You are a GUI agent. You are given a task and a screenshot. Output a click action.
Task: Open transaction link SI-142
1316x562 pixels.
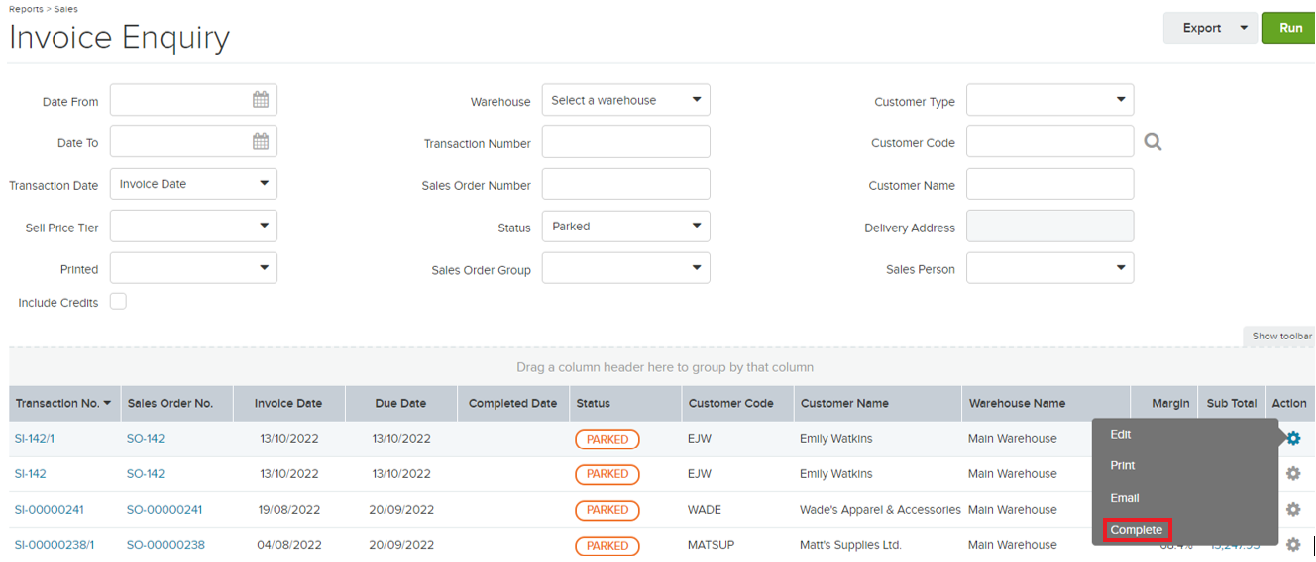coord(30,474)
